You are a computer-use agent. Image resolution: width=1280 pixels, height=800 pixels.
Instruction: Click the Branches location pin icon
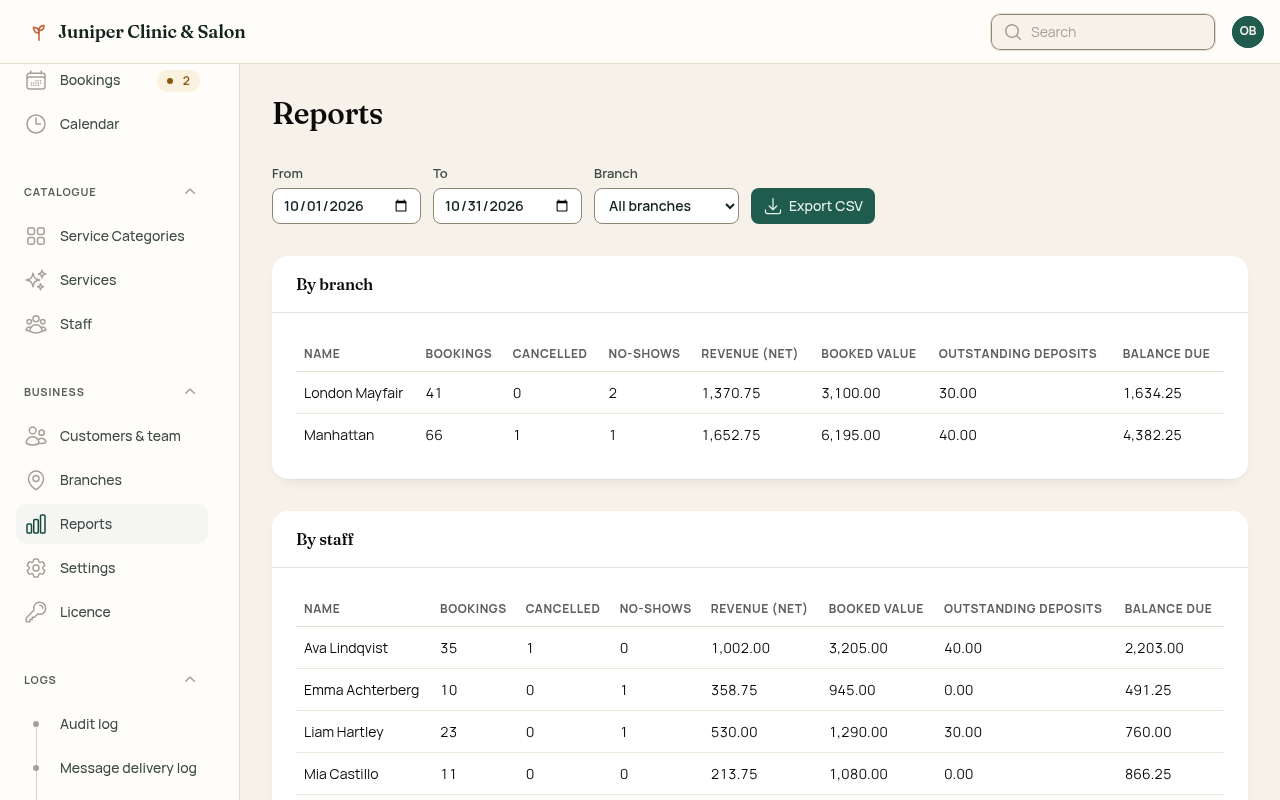36,480
